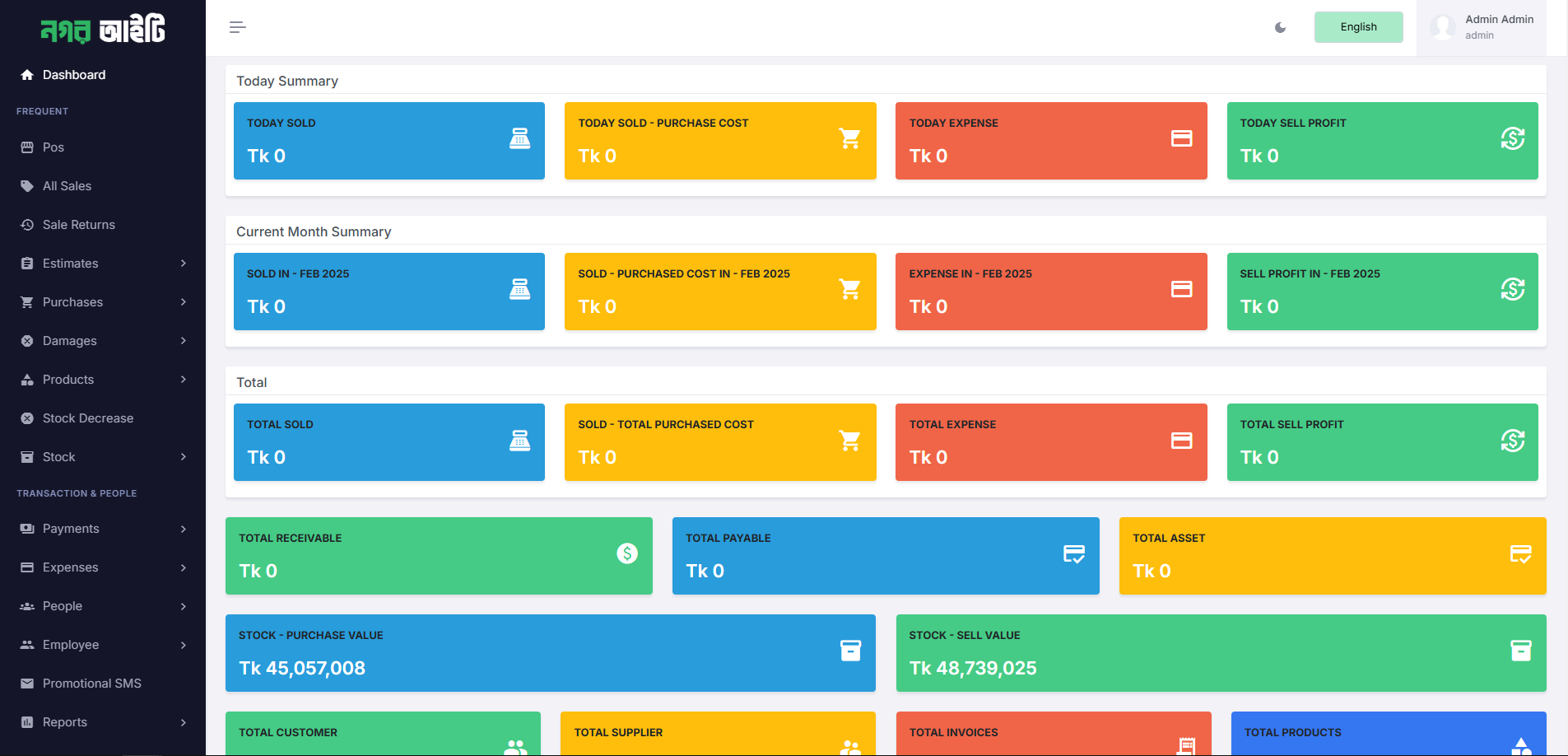Toggle dark mode with the moon icon

1280,28
